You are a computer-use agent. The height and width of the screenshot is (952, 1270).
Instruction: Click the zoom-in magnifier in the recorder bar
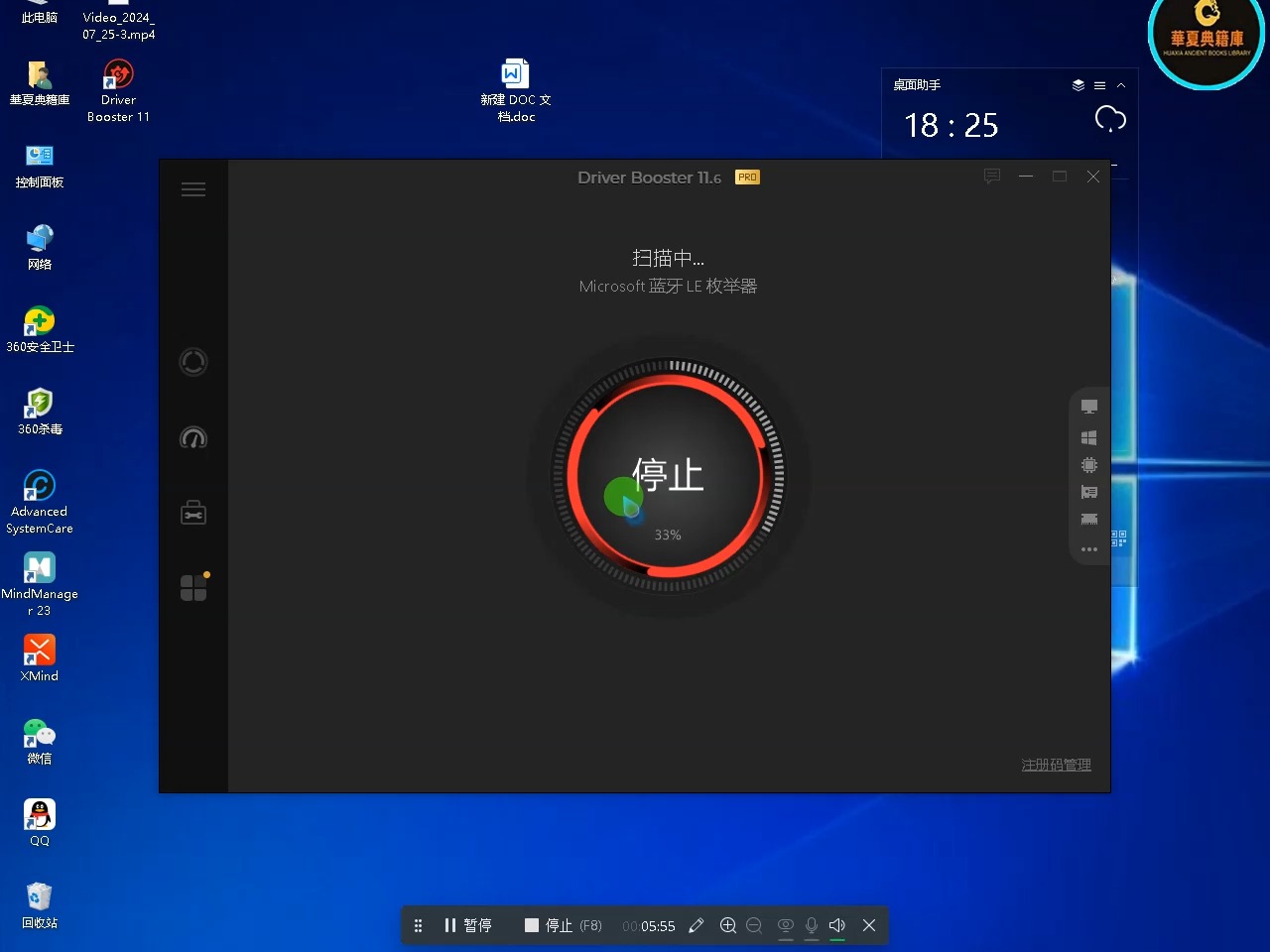pyautogui.click(x=728, y=925)
